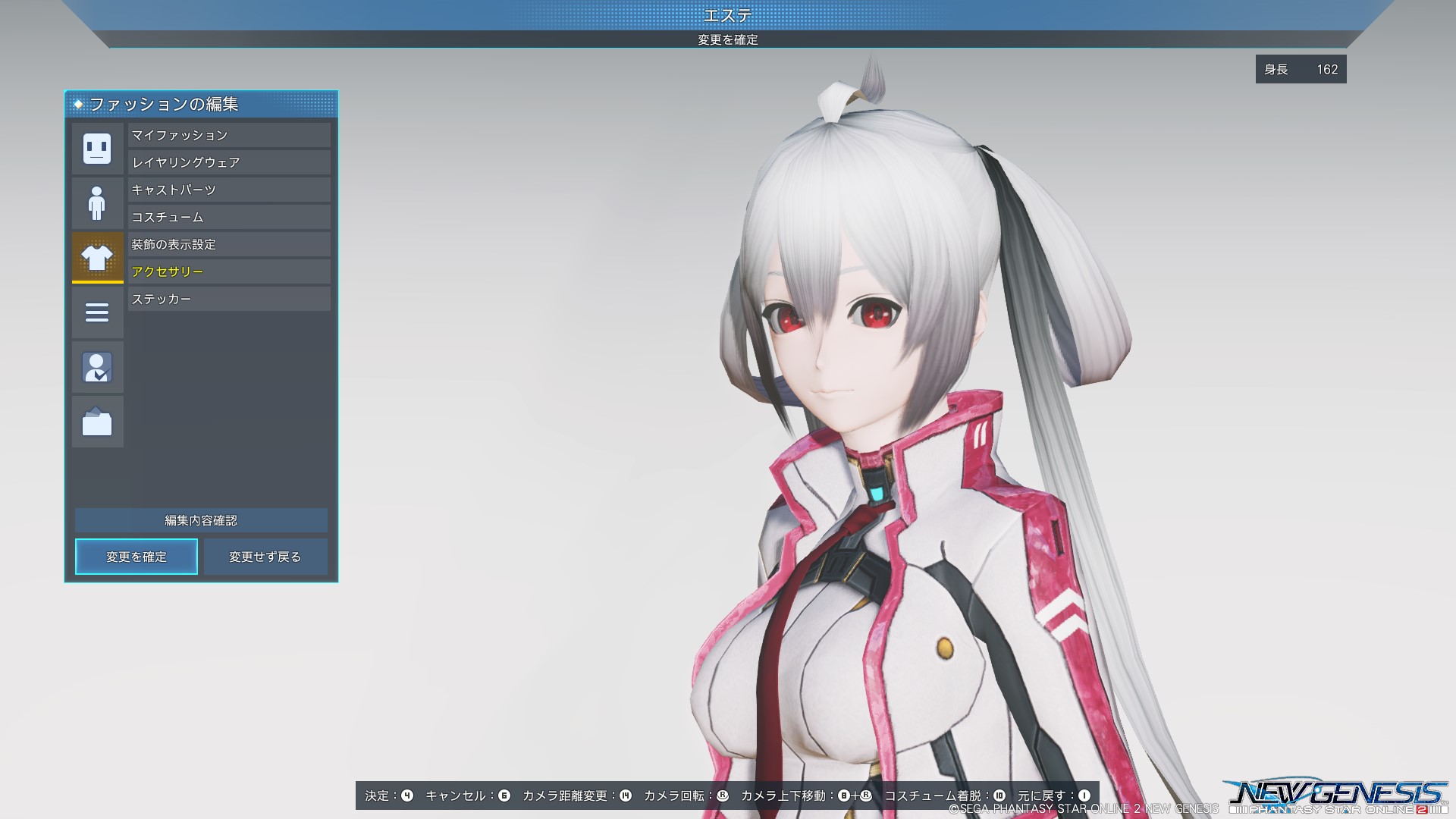
Task: Confirm changes with 変更を確定
Action: coord(136,556)
